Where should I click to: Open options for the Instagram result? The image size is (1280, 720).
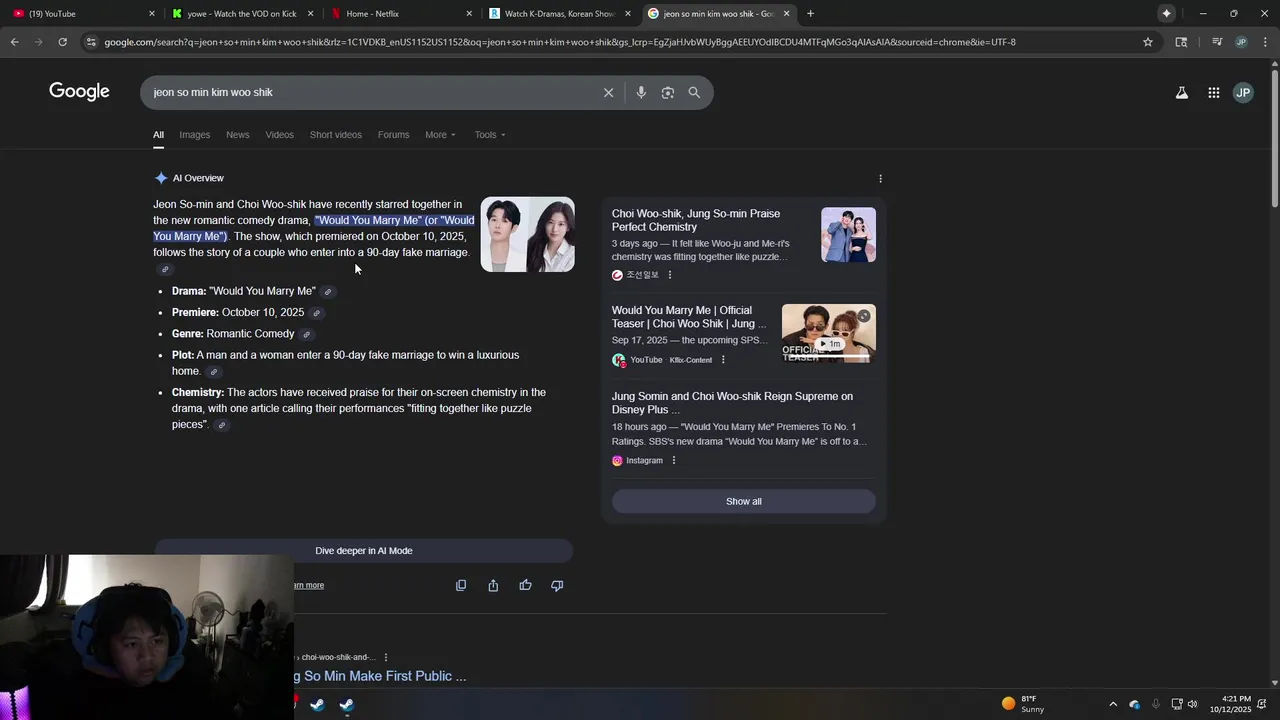673,460
